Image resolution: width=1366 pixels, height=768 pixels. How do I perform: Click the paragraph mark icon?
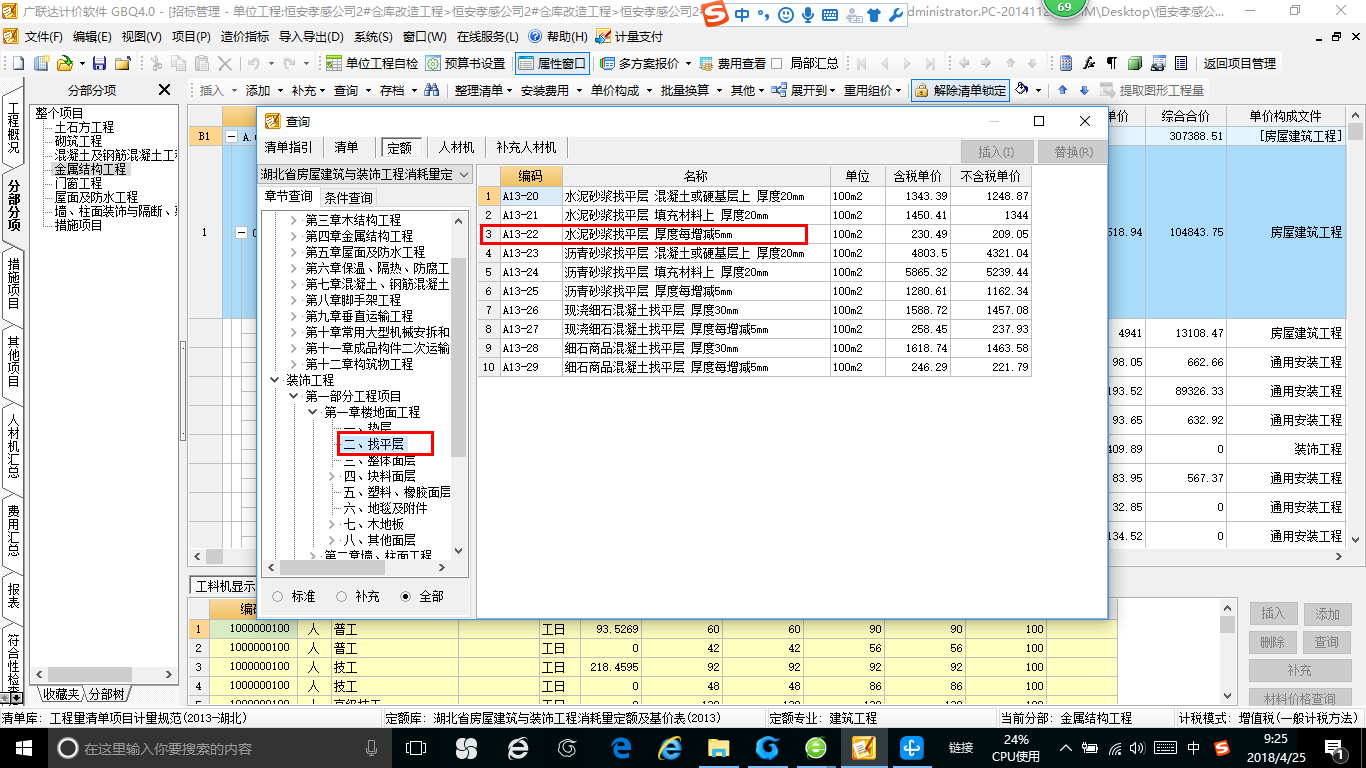1111,63
